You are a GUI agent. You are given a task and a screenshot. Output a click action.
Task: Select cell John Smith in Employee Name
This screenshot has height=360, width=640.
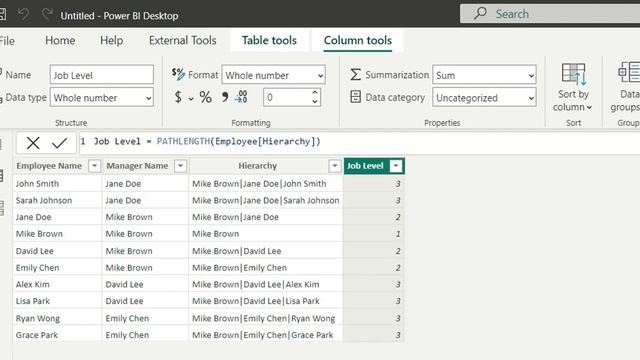[58, 184]
